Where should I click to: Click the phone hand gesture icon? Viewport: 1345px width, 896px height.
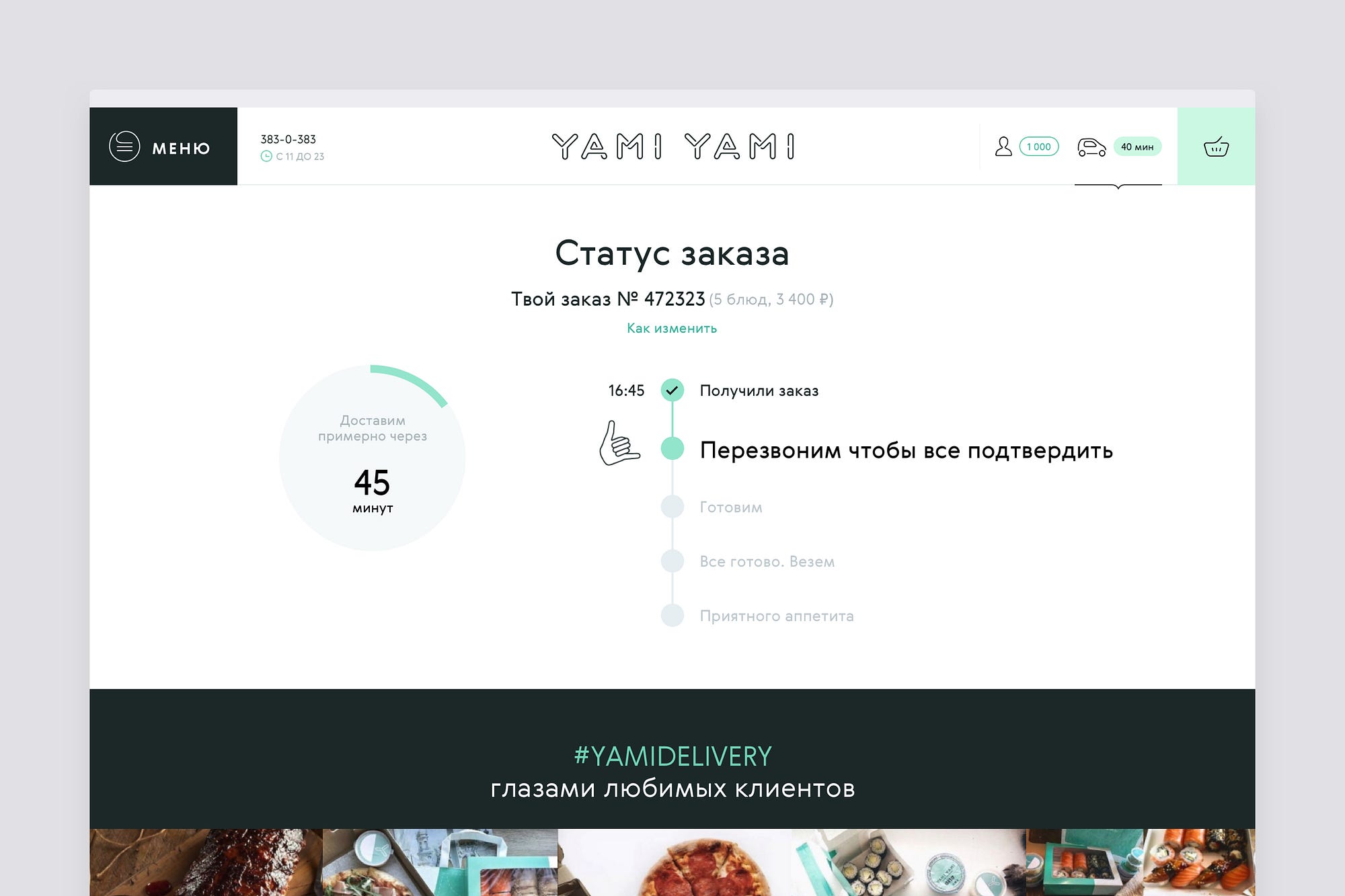click(x=619, y=443)
